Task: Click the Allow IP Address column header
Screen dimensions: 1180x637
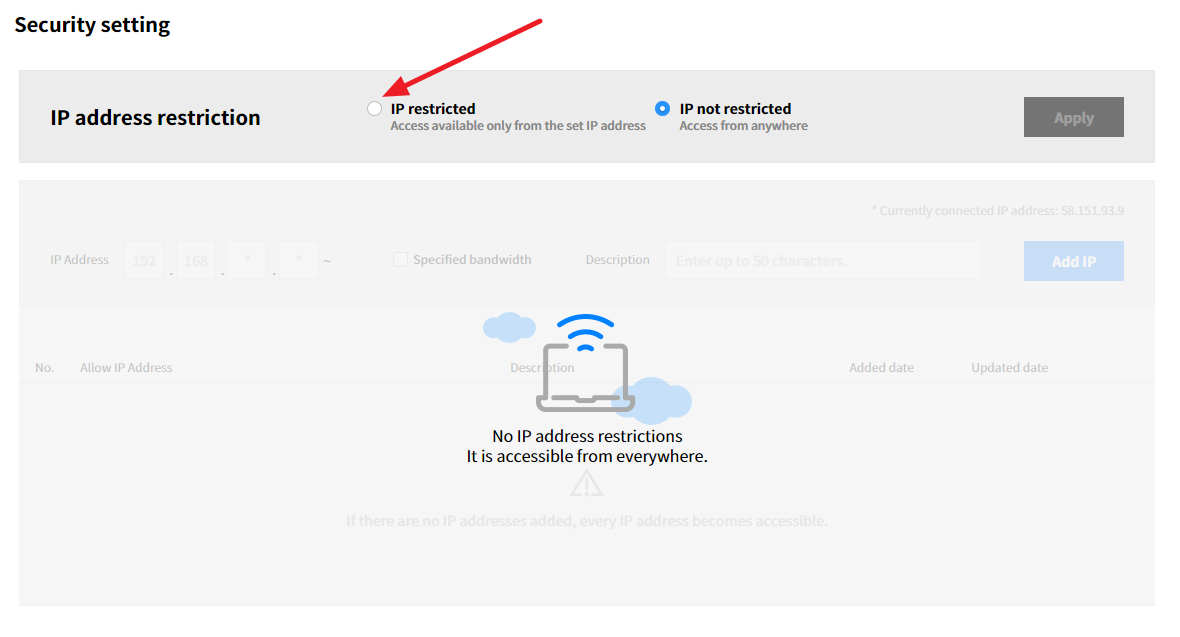Action: tap(126, 367)
